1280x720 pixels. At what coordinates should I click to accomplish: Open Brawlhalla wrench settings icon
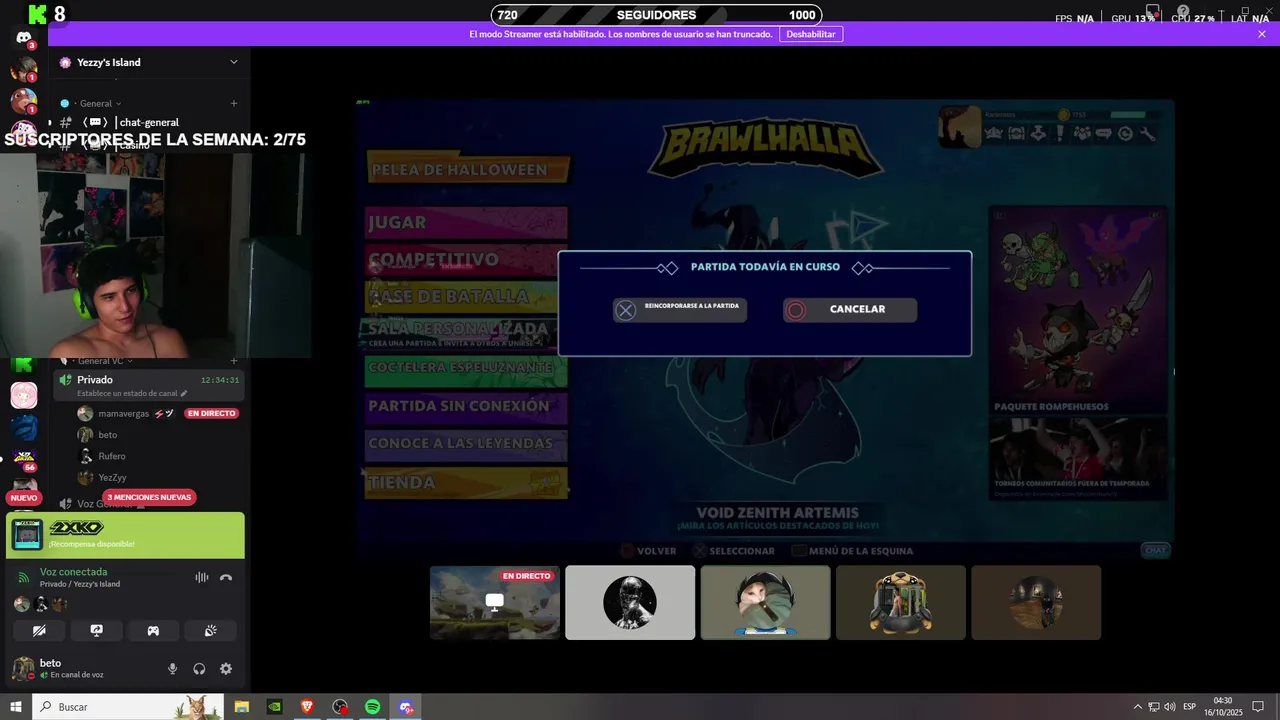tap(1148, 134)
